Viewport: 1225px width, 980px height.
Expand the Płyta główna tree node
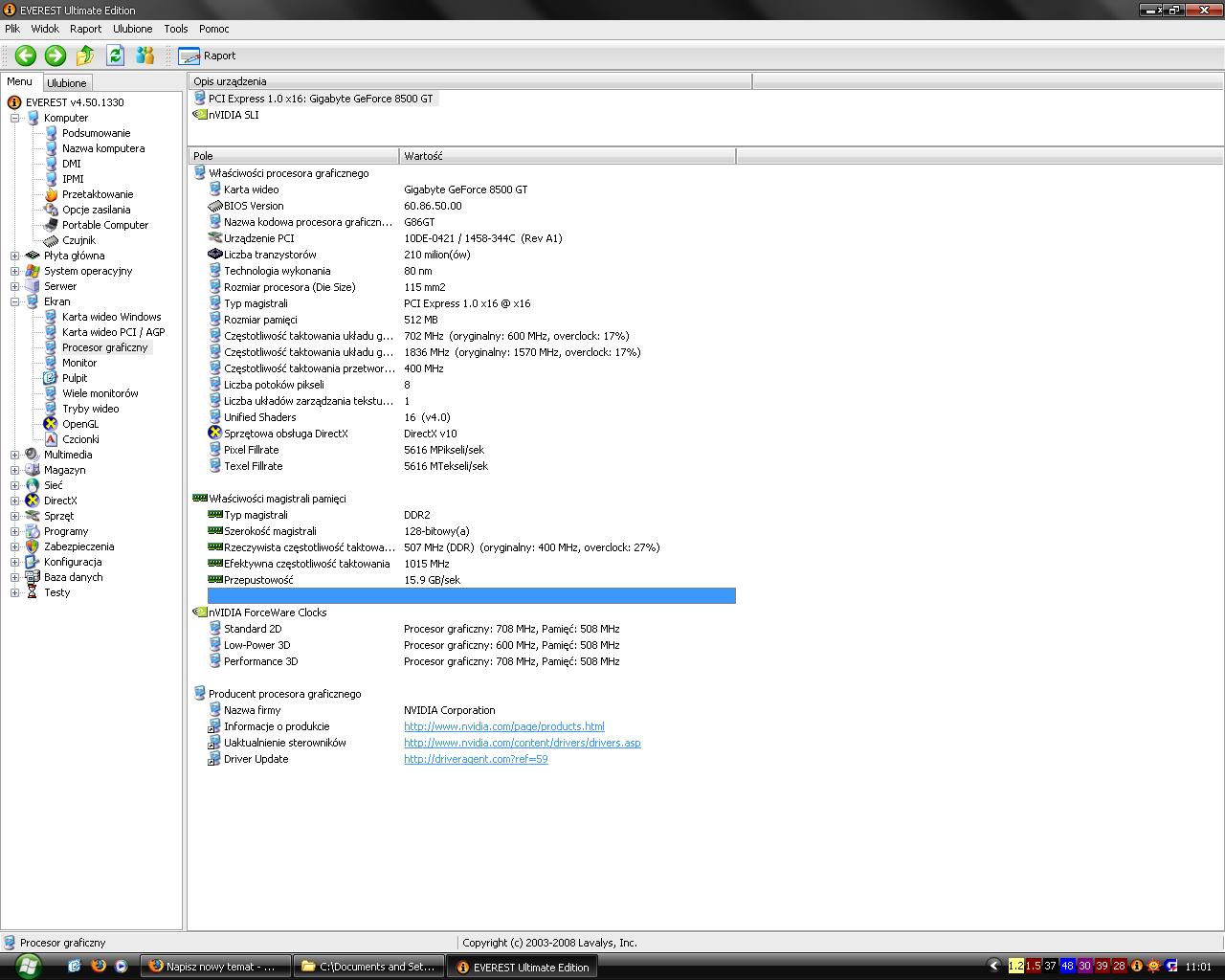(15, 256)
